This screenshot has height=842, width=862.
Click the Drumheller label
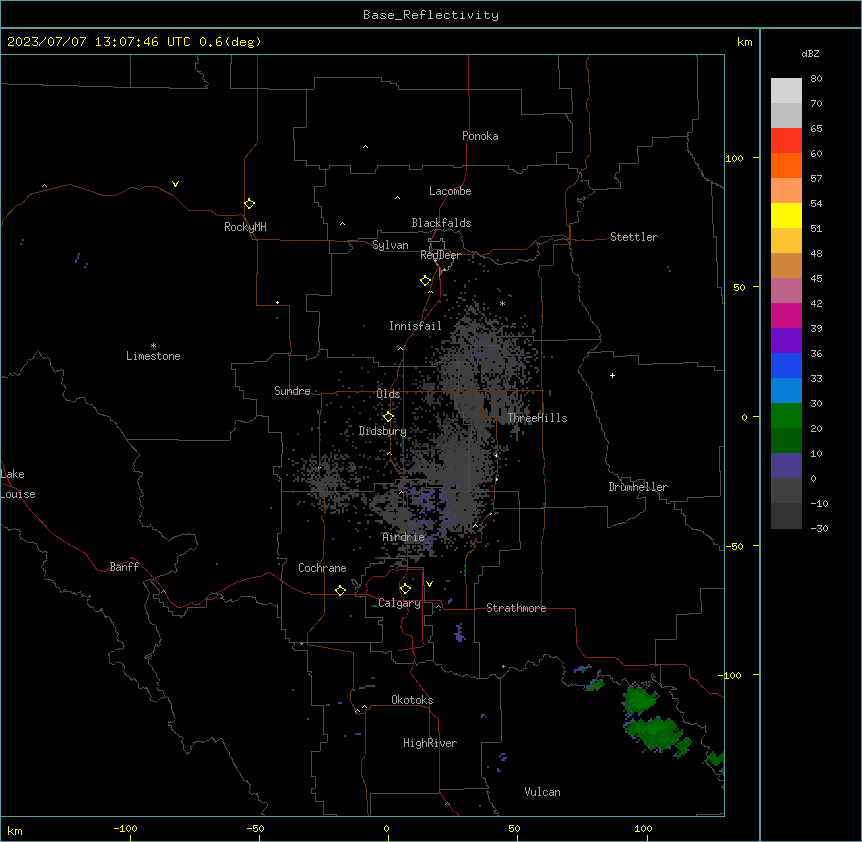[638, 487]
